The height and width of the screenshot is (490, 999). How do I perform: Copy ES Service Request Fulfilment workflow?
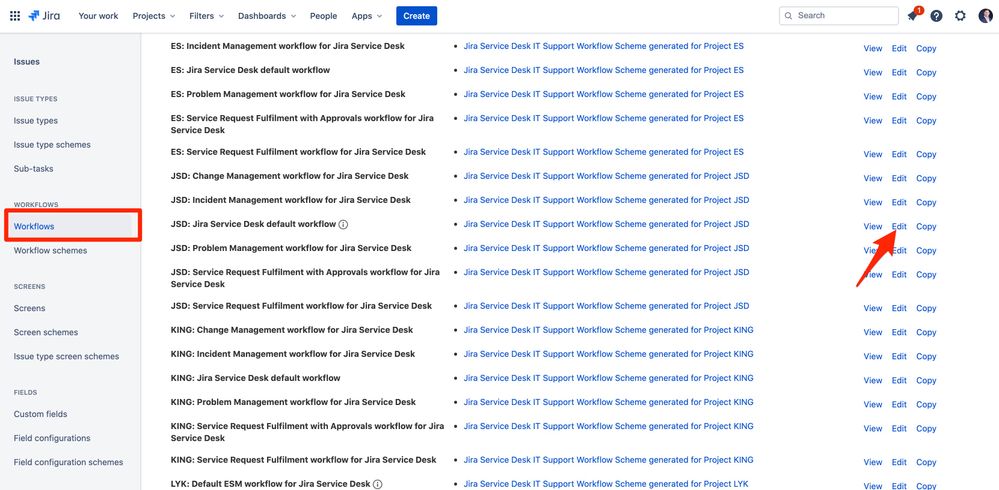pyautogui.click(x=926, y=154)
